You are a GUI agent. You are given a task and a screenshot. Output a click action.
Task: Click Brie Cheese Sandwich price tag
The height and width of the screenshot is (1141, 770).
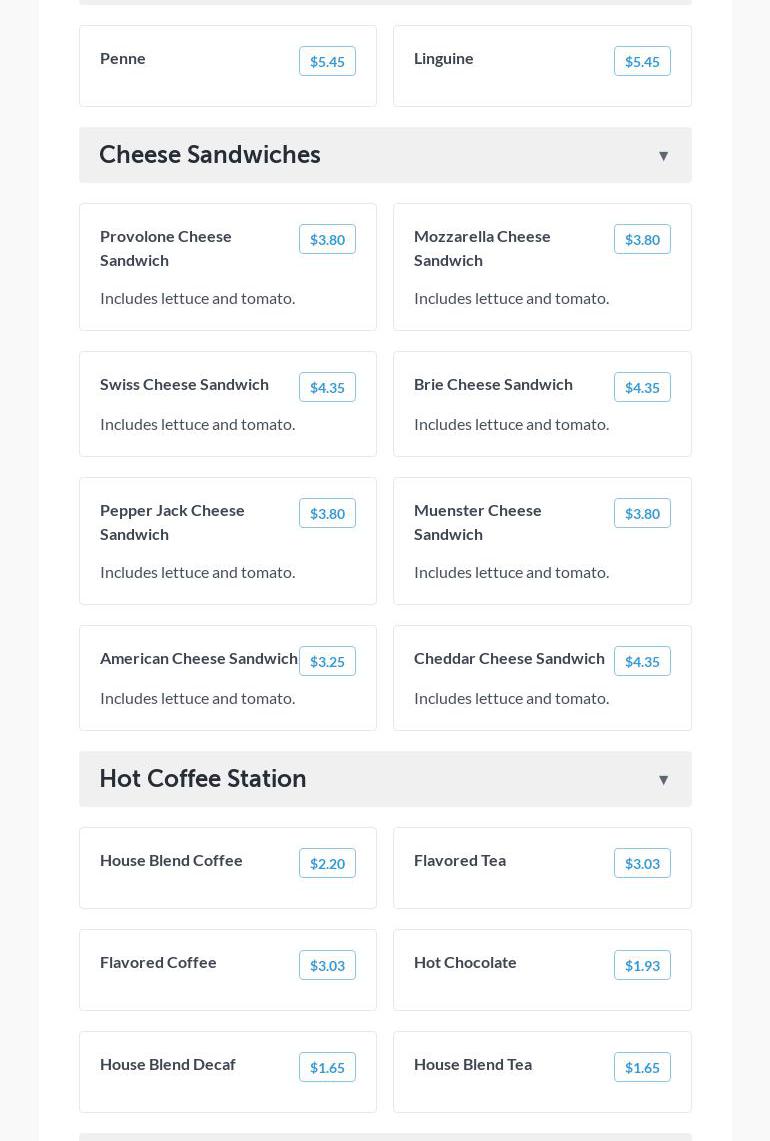coord(642,388)
